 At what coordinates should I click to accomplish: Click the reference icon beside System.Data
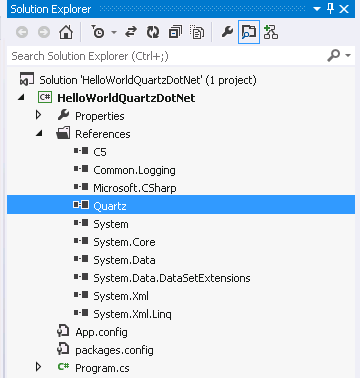coord(81,258)
